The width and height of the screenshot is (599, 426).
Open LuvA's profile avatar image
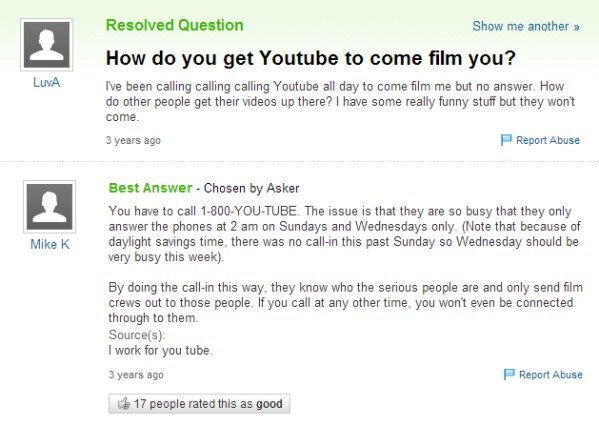tap(47, 45)
